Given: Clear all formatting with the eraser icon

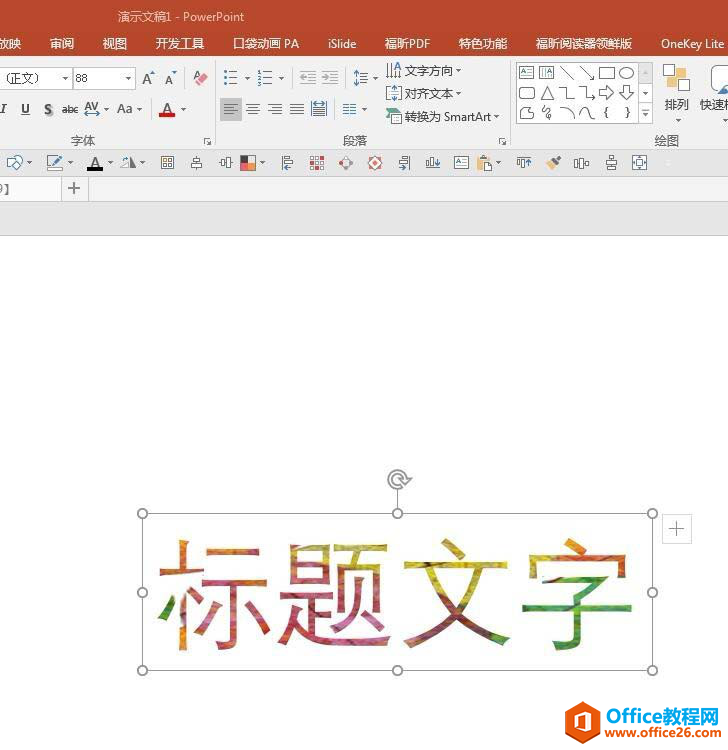Looking at the screenshot, I should (x=200, y=78).
